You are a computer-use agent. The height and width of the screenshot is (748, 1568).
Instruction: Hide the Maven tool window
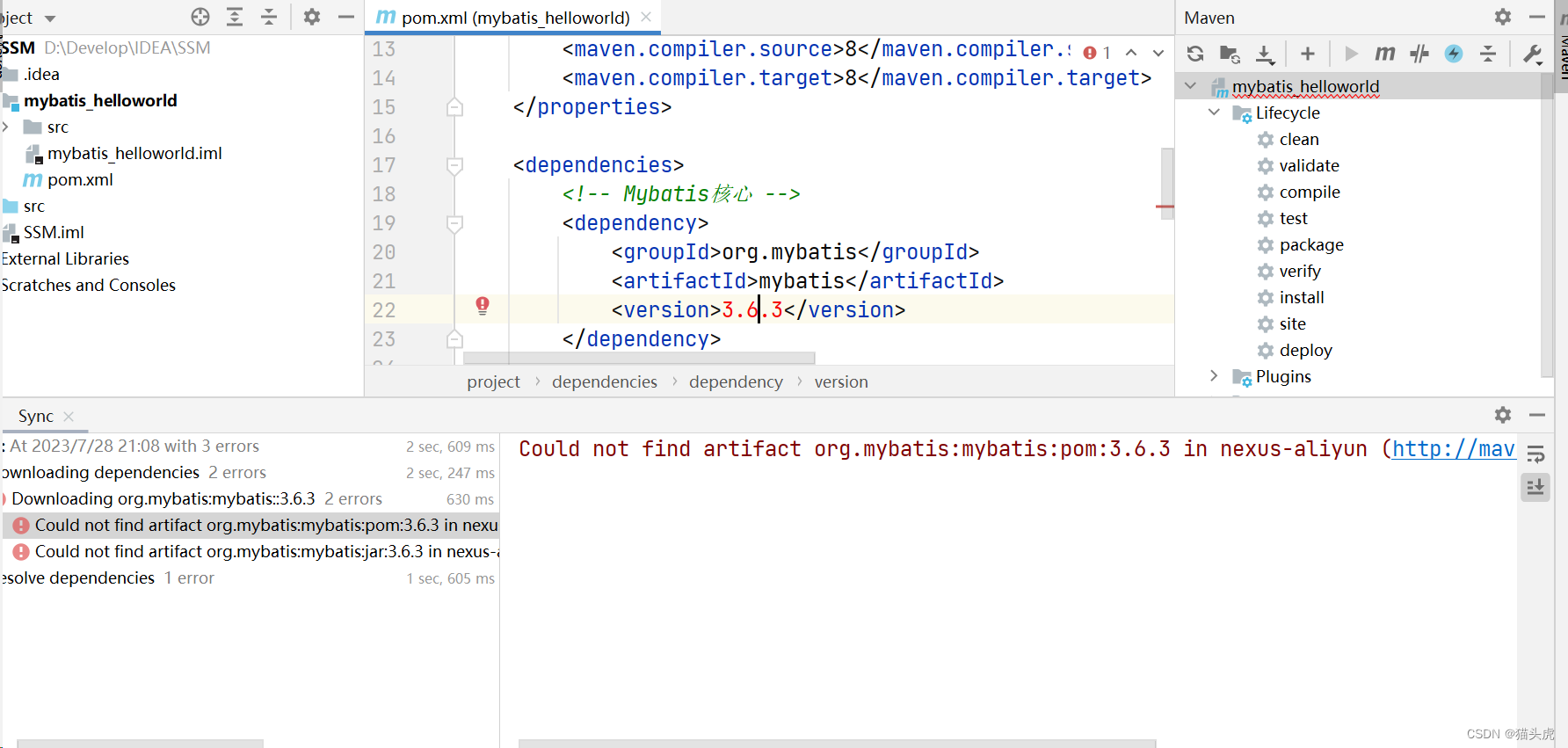(1537, 17)
